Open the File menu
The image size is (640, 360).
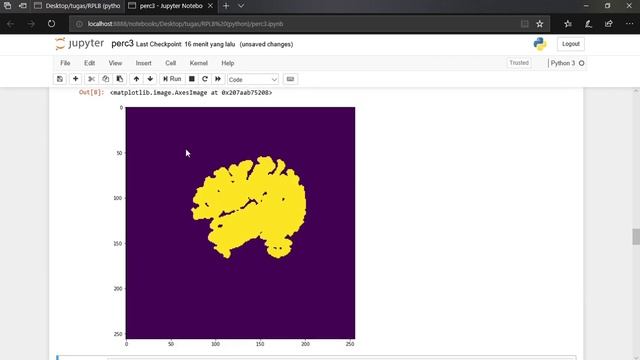pos(65,63)
